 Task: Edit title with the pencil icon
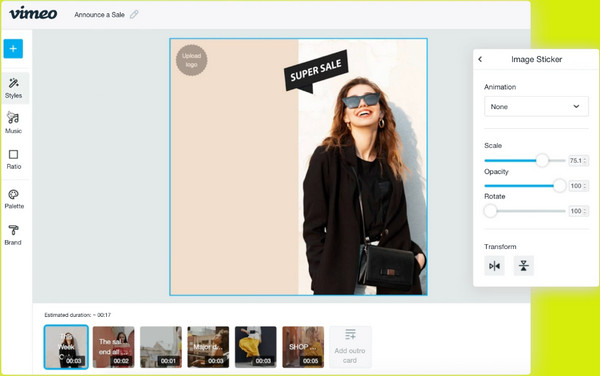(134, 15)
